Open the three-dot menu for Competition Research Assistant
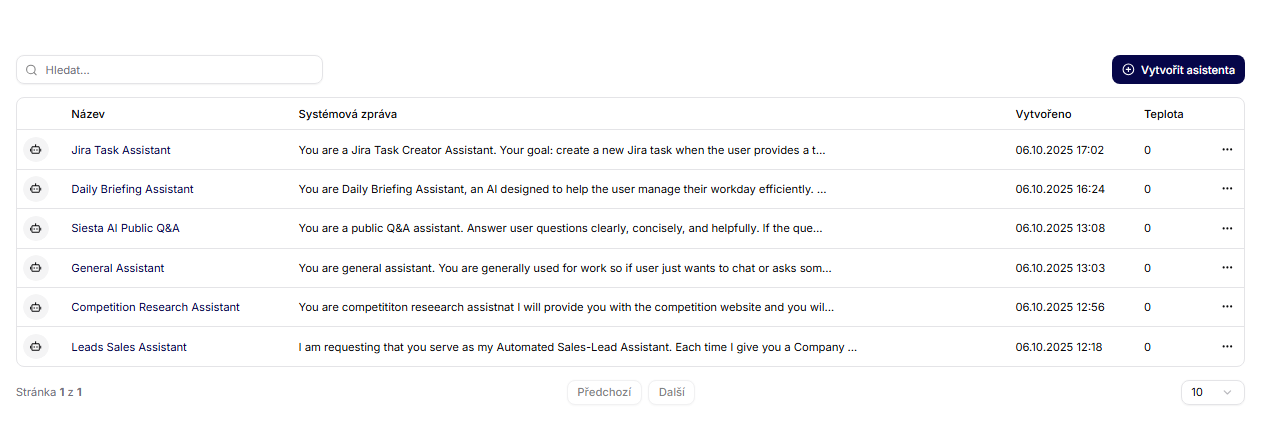 coord(1227,307)
